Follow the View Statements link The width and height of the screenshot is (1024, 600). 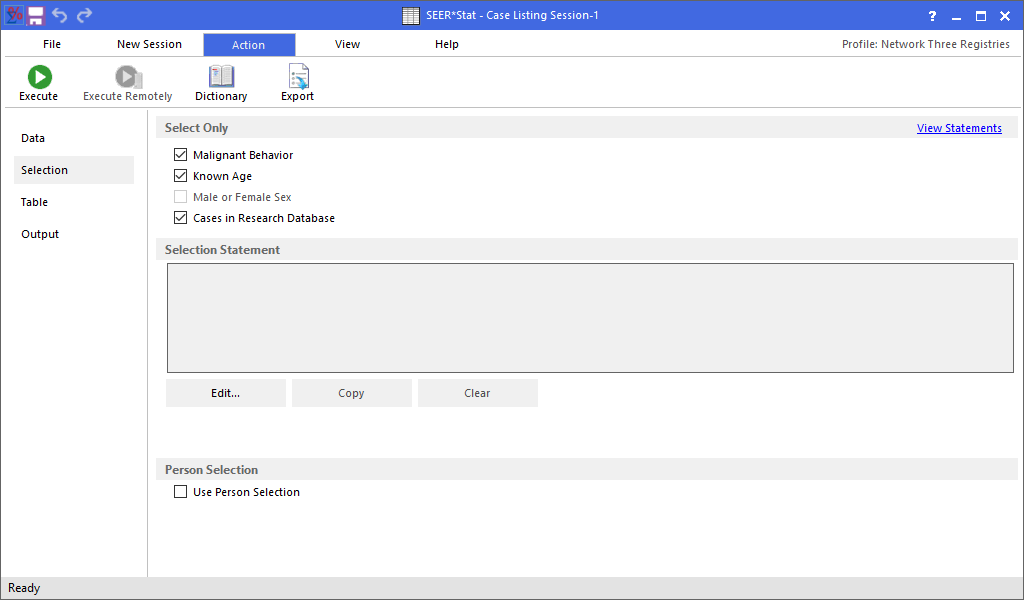pyautogui.click(x=959, y=128)
